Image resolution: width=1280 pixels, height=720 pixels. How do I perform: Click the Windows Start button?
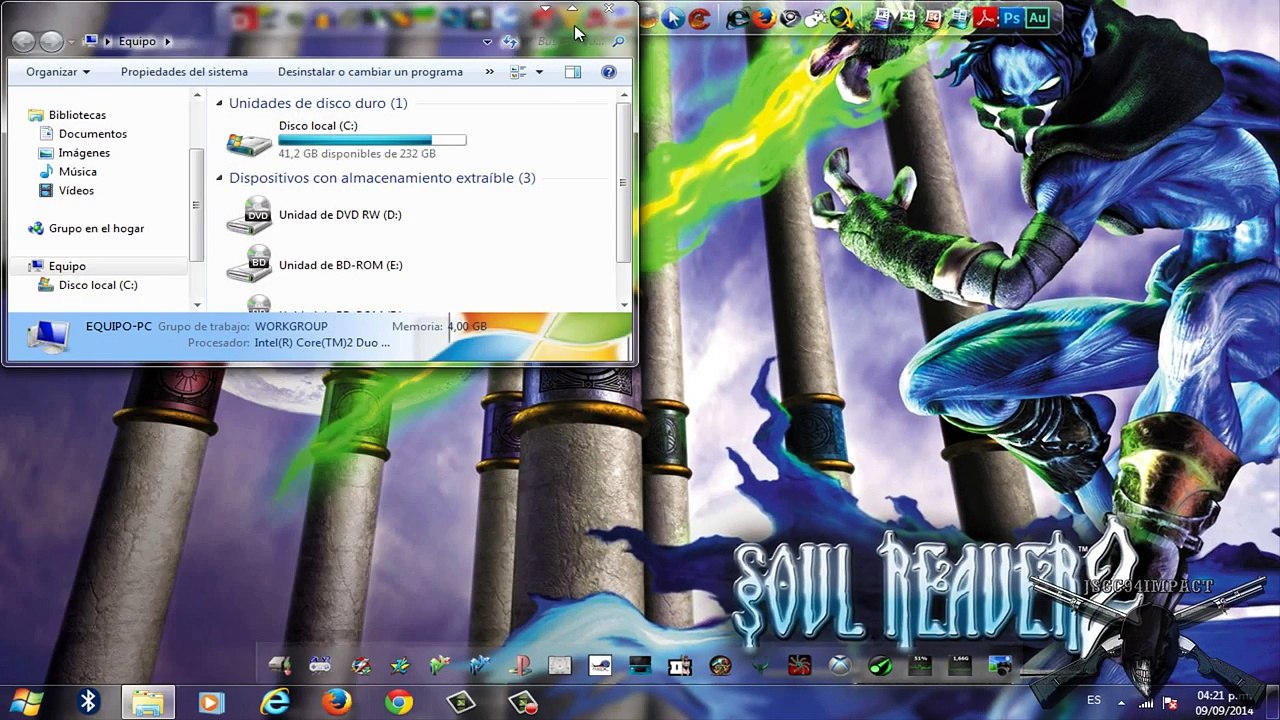tap(26, 703)
